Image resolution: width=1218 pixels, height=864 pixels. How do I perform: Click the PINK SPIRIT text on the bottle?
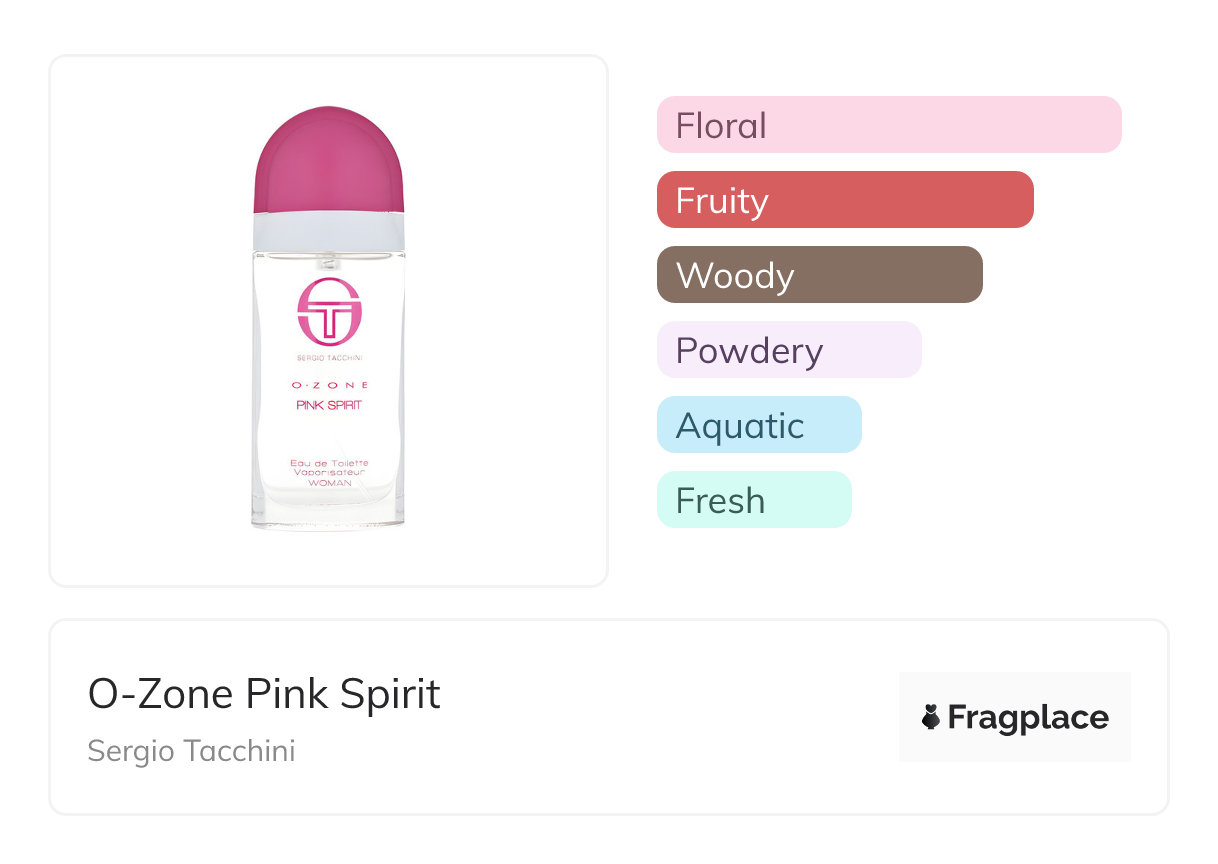point(329,405)
